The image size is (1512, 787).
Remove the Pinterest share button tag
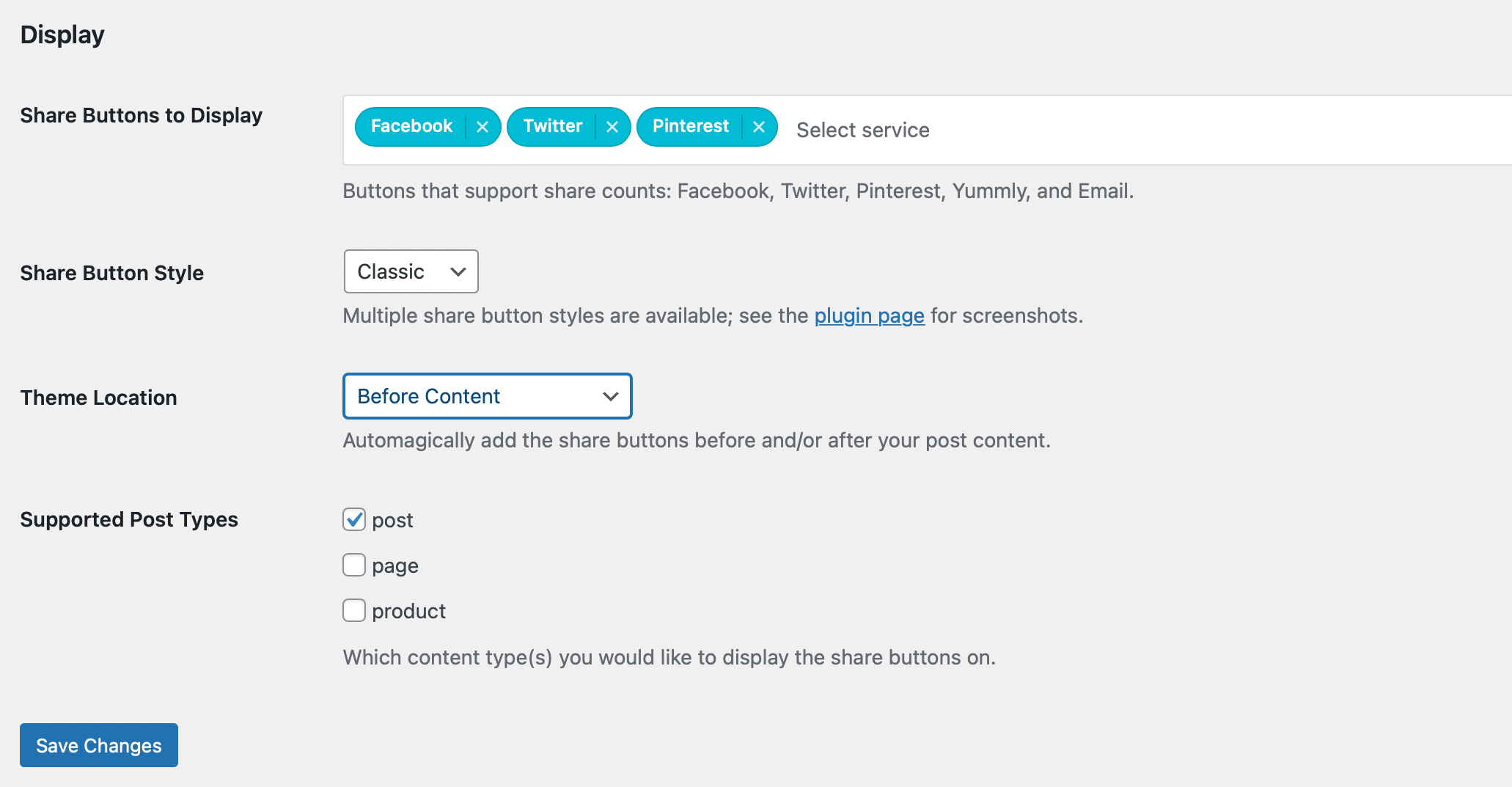pyautogui.click(x=759, y=126)
